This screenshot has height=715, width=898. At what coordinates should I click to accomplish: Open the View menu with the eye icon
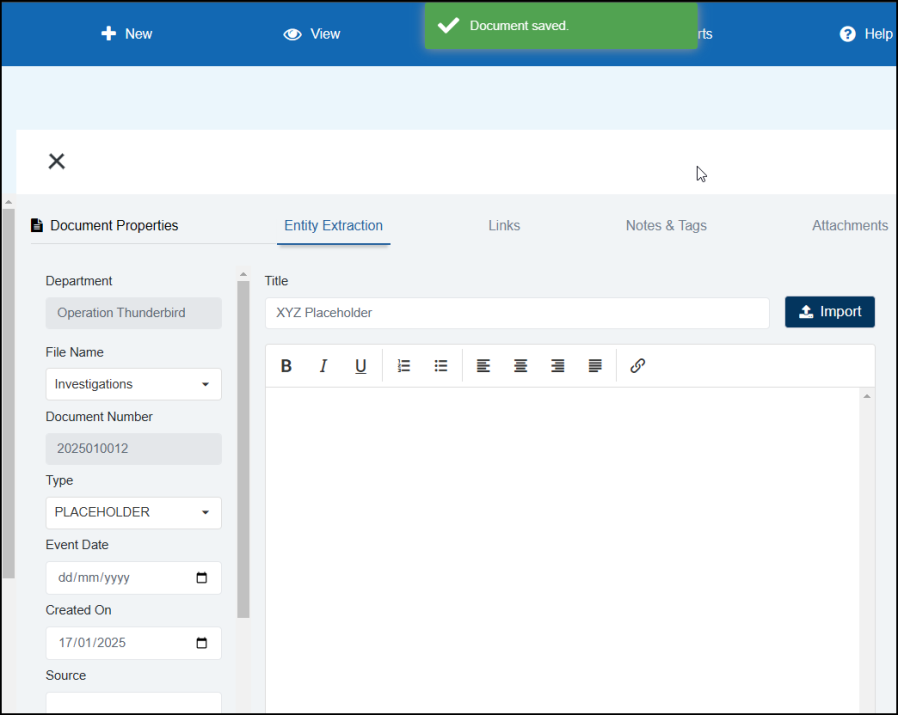312,34
